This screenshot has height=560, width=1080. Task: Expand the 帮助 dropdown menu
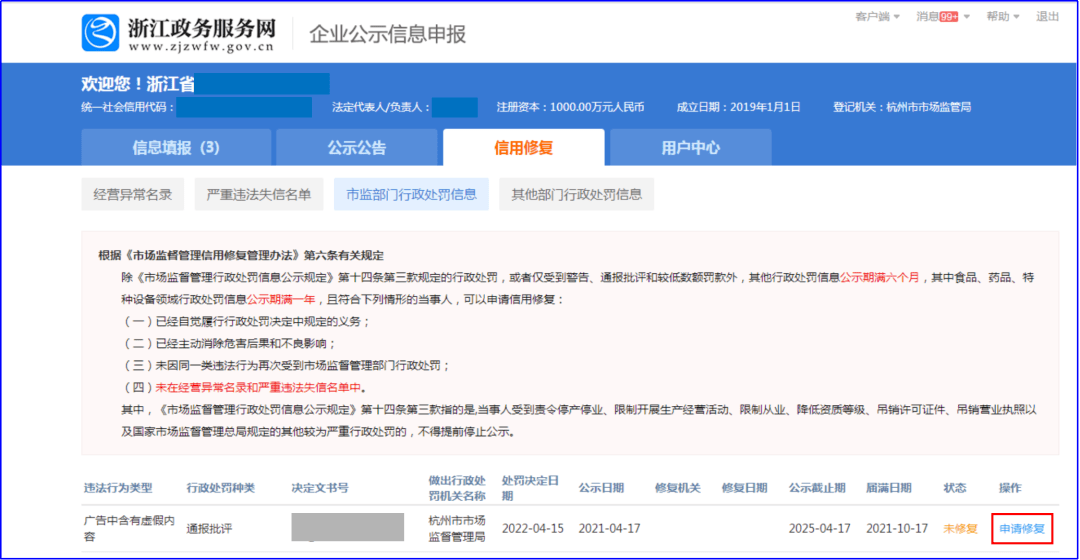pyautogui.click(x=1003, y=17)
